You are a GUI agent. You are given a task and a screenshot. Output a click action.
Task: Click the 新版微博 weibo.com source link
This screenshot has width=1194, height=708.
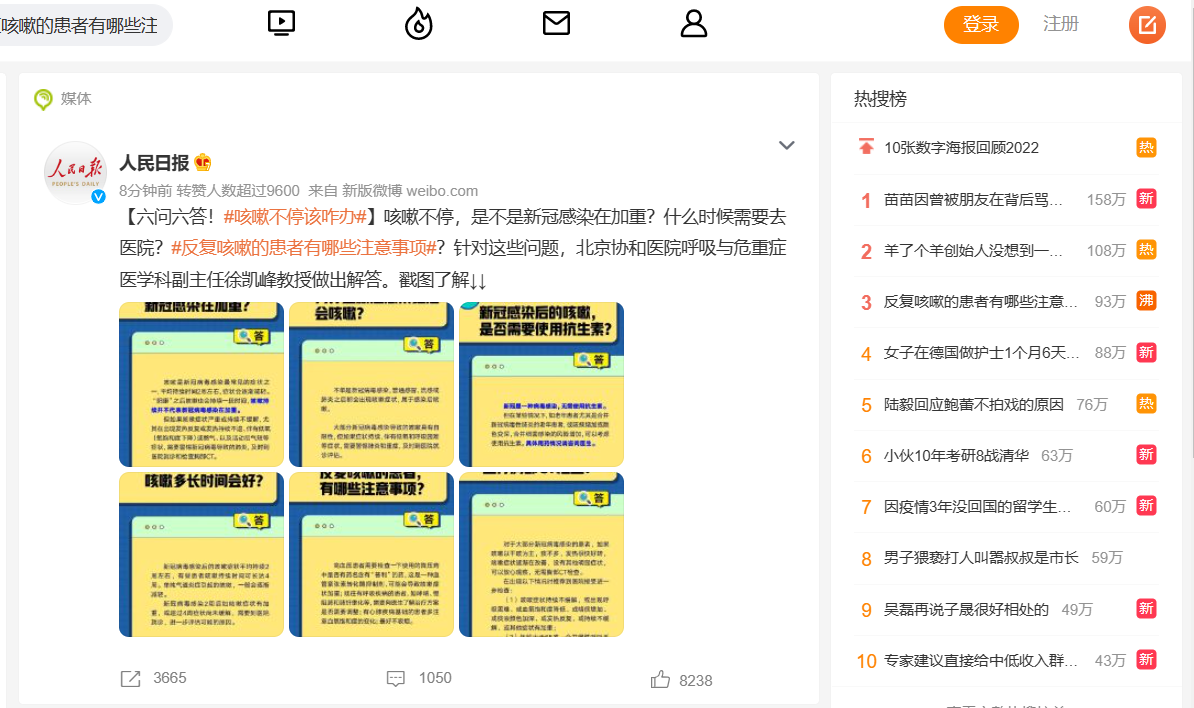tap(410, 191)
